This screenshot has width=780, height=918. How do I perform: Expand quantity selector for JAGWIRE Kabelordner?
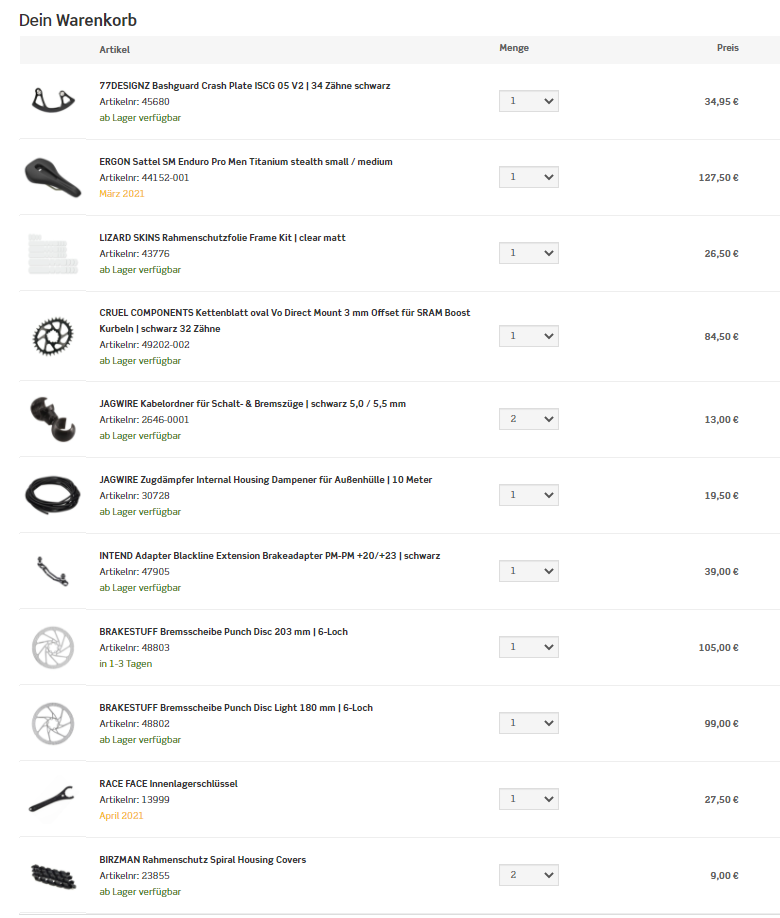click(x=529, y=420)
